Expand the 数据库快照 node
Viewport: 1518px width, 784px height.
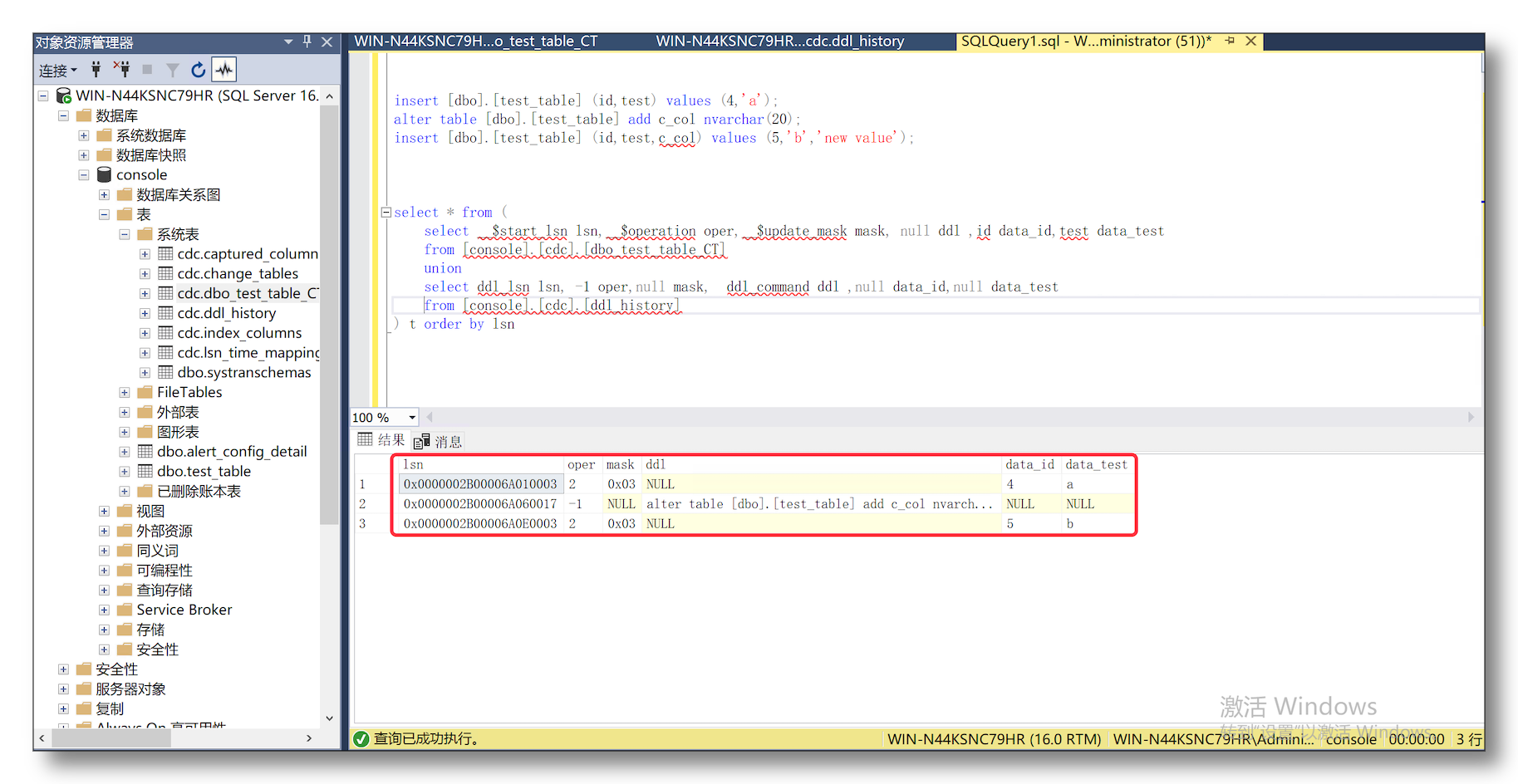(x=84, y=154)
